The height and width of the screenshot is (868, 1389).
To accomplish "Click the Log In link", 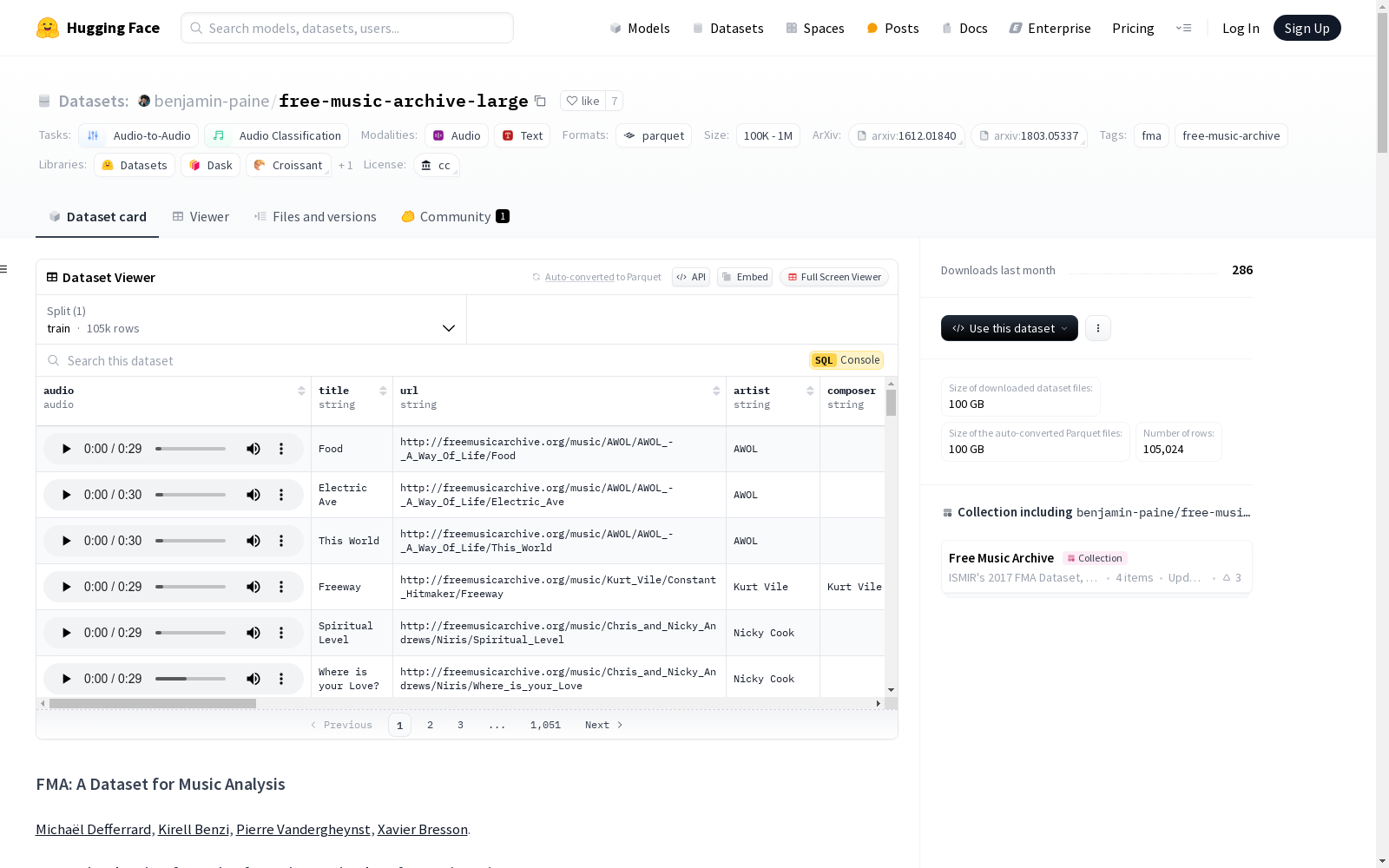I will 1241,28.
